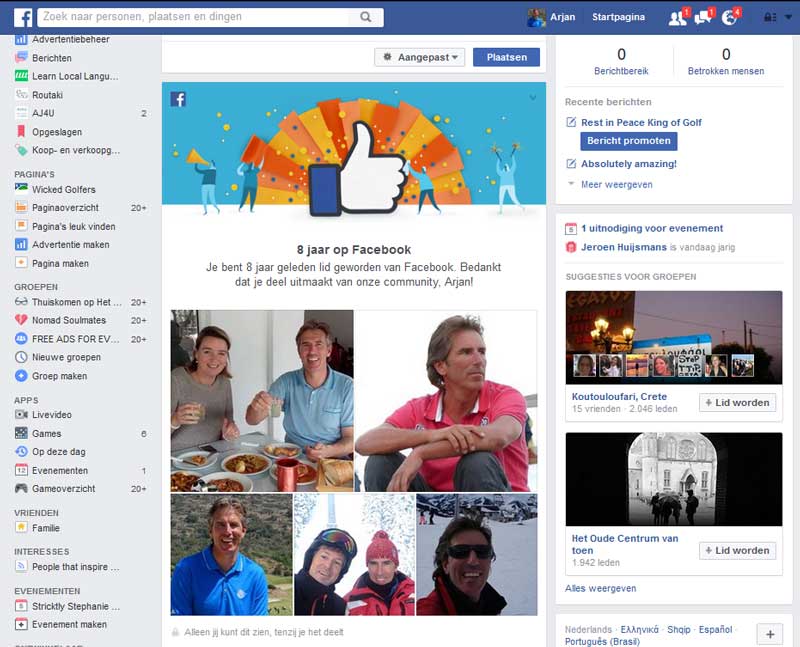The width and height of the screenshot is (800, 647).
Task: Open Learn Local Langu... page
Action: [x=75, y=76]
